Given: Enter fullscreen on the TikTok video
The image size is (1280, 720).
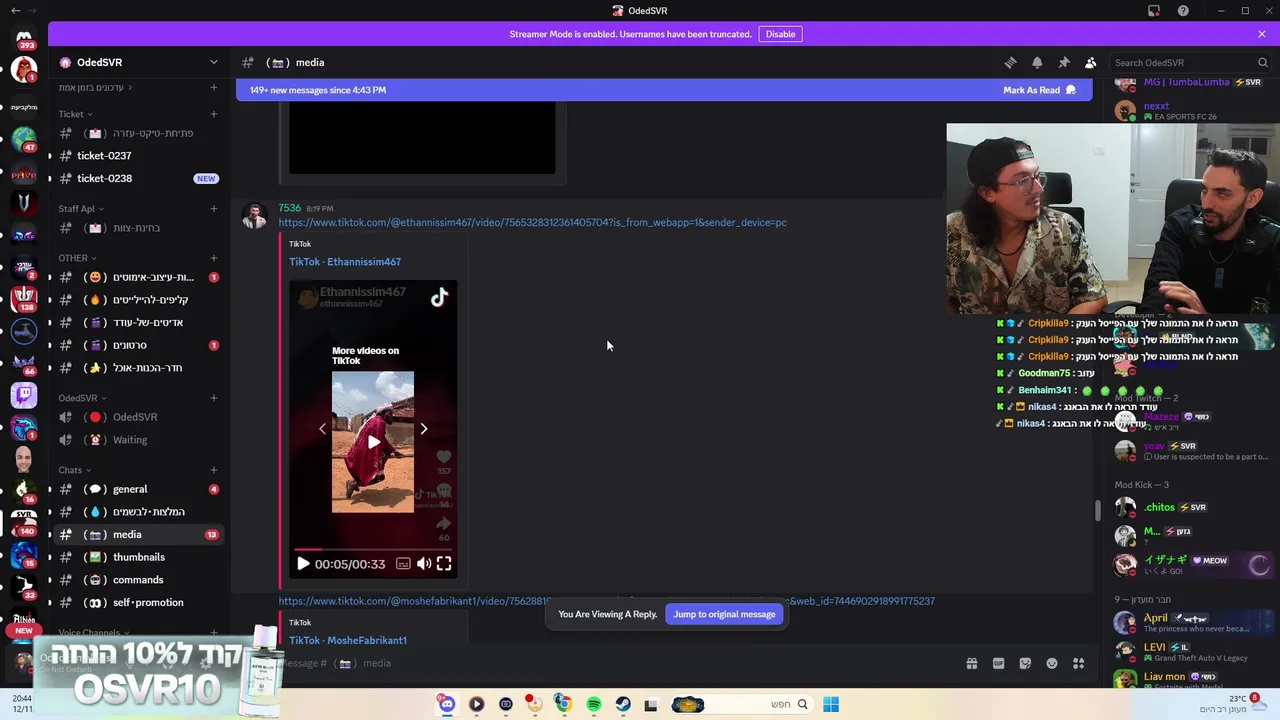Looking at the screenshot, I should pos(444,564).
